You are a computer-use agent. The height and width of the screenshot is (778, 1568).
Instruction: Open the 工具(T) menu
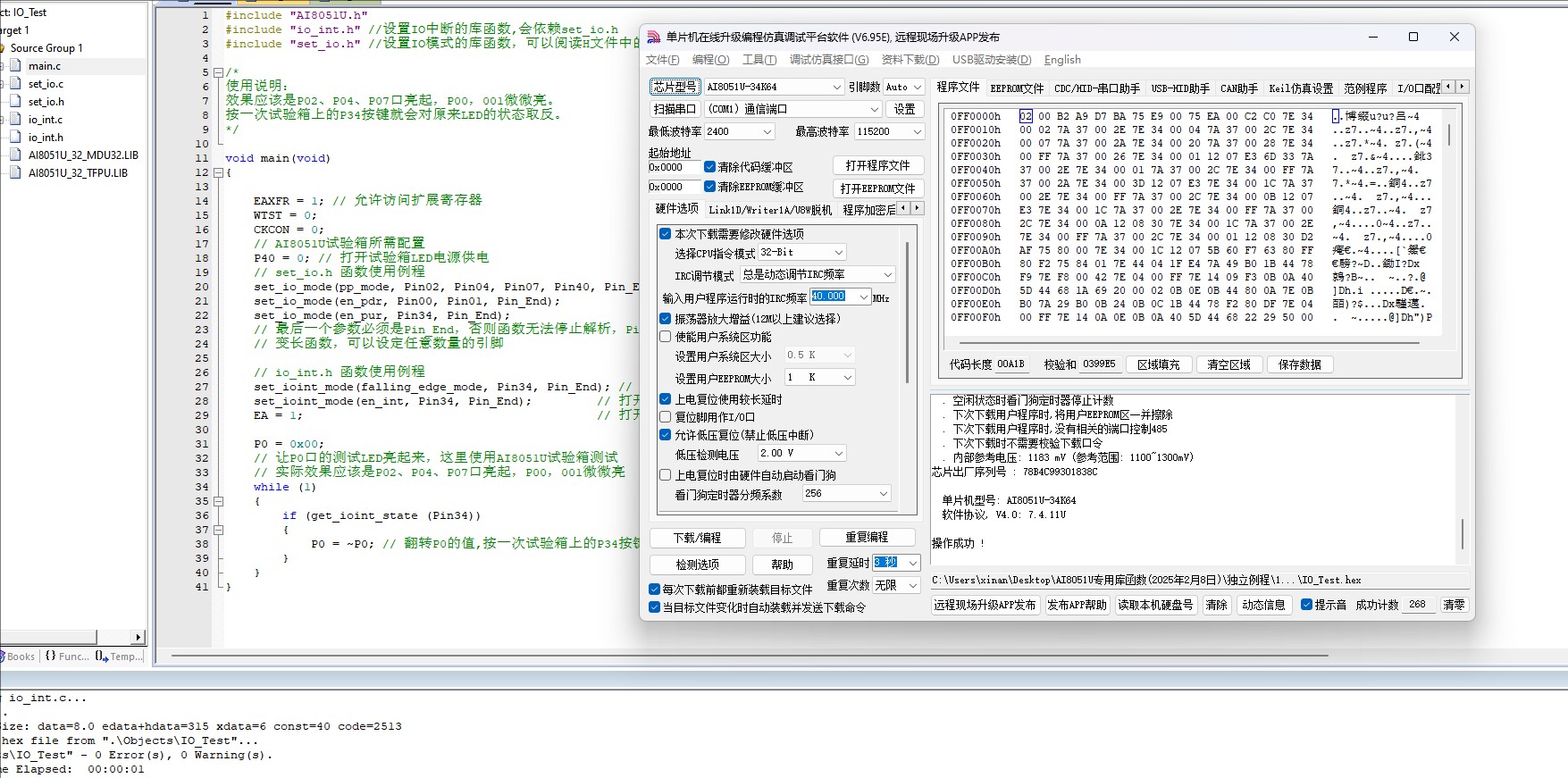[759, 60]
